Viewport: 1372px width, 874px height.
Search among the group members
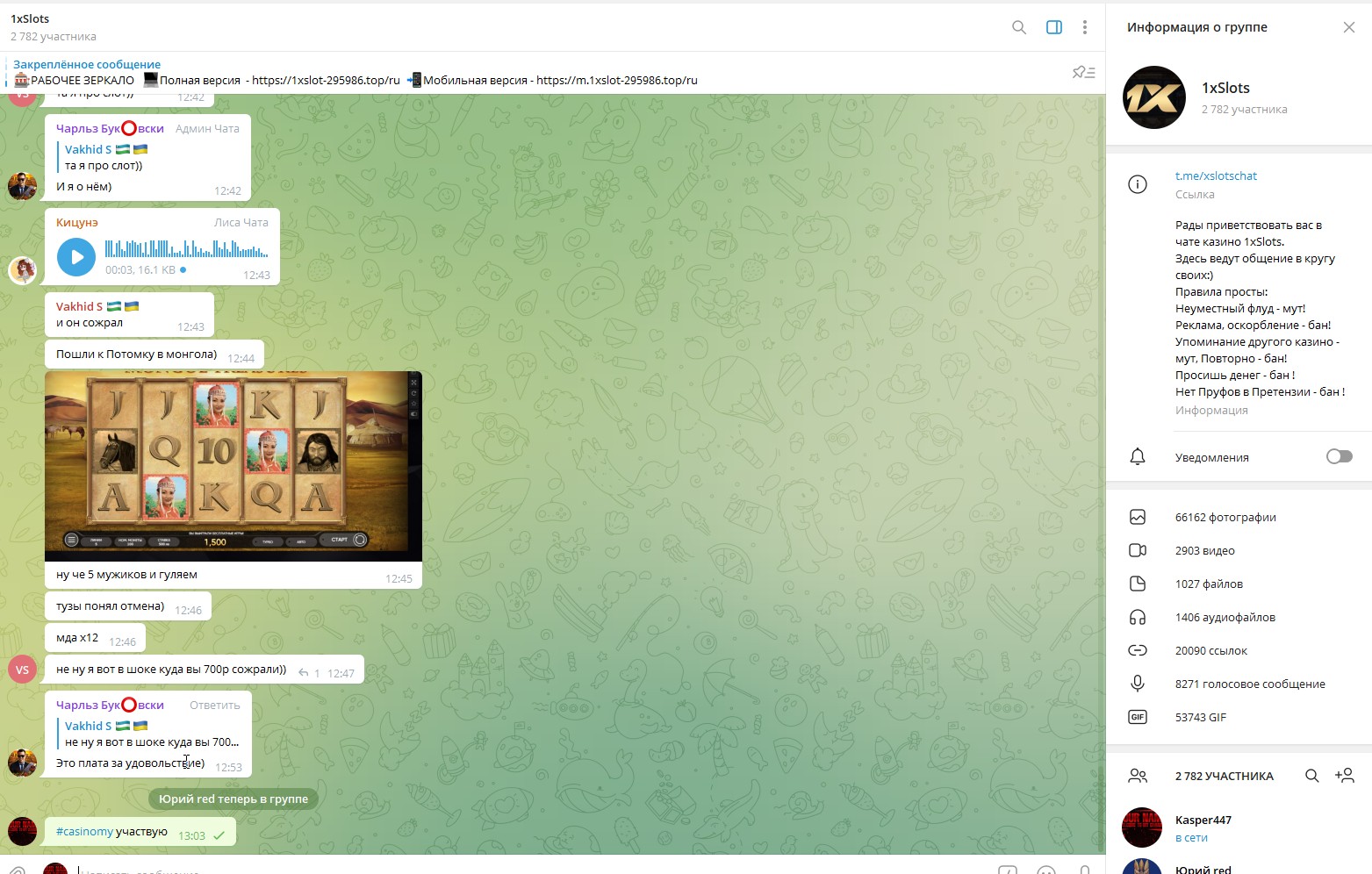(1311, 776)
